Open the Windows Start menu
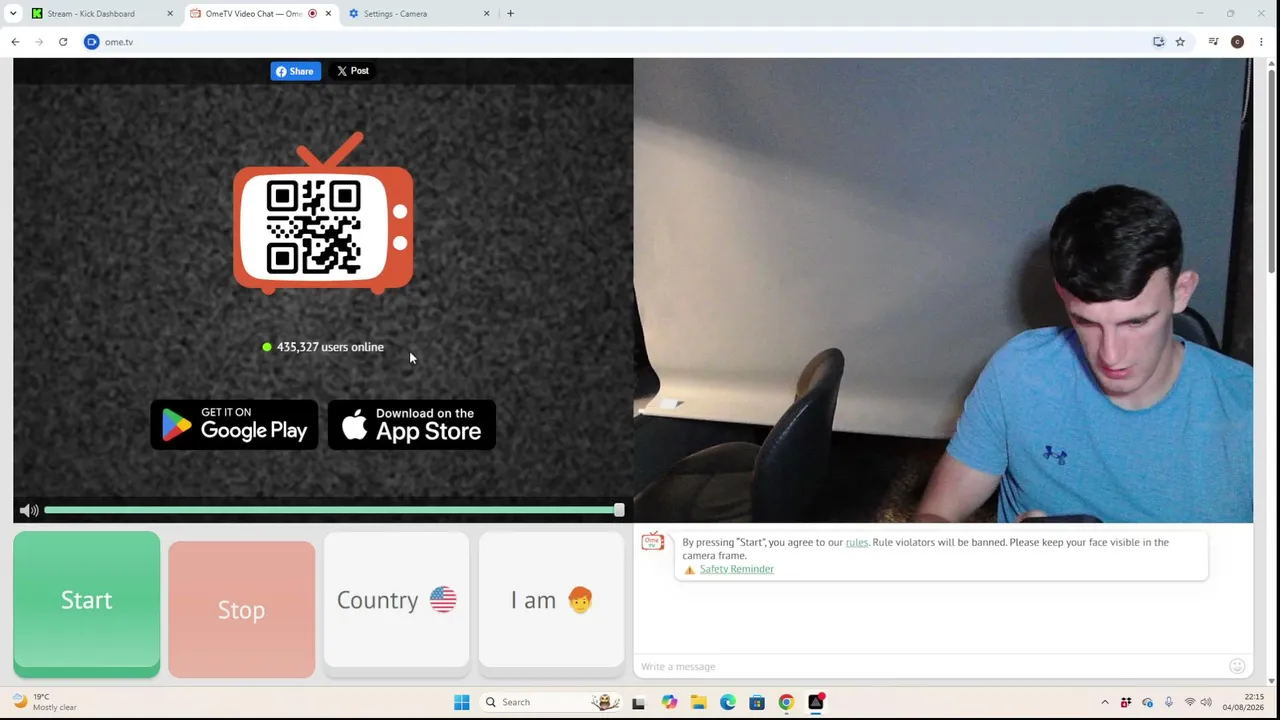The height and width of the screenshot is (720, 1280). [x=461, y=702]
